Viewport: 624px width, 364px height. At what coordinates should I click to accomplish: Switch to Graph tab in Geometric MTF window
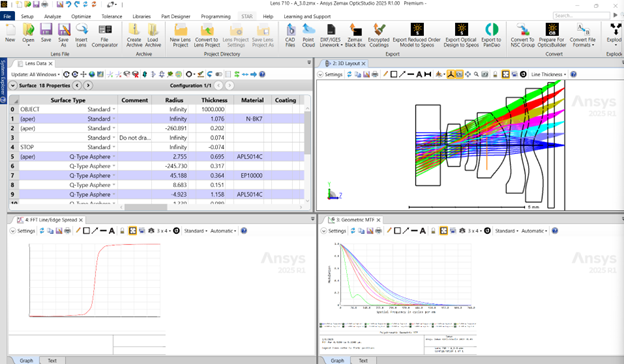click(337, 360)
